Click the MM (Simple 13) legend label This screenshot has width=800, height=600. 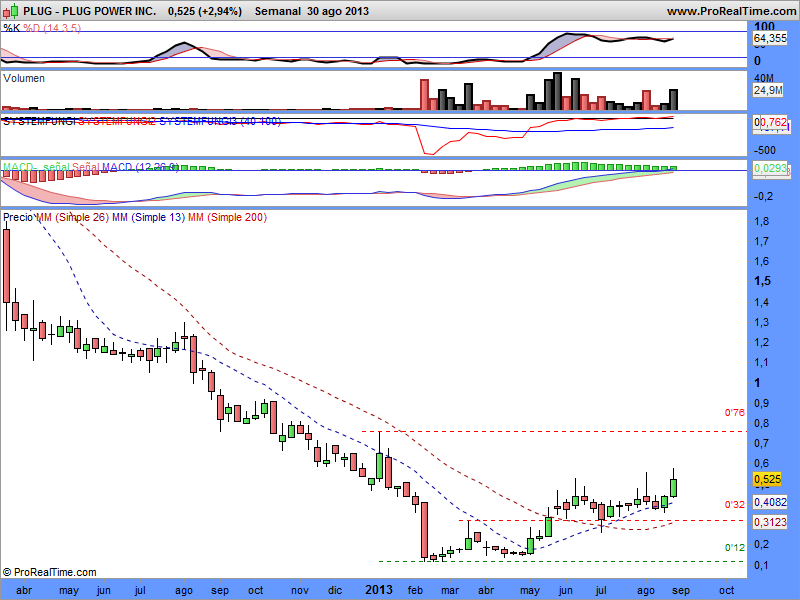pyautogui.click(x=148, y=217)
